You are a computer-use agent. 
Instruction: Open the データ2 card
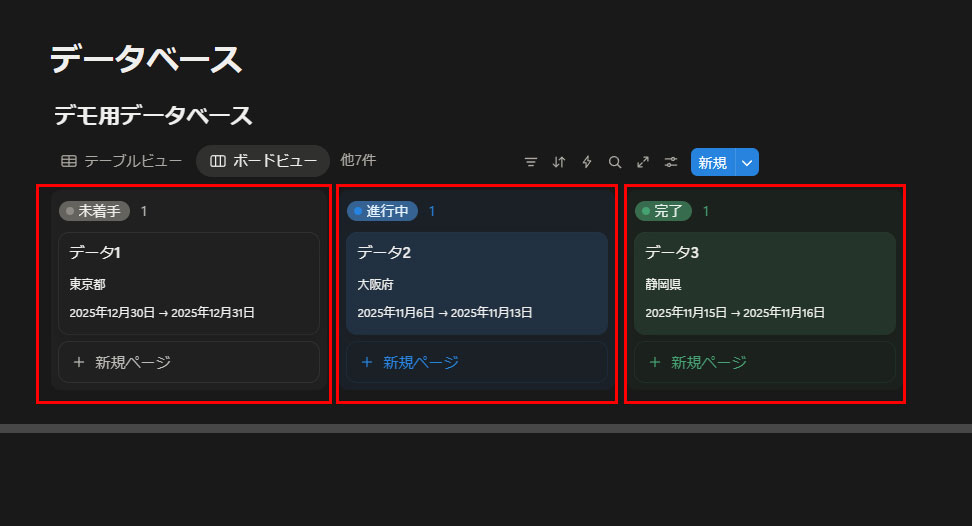coord(476,283)
